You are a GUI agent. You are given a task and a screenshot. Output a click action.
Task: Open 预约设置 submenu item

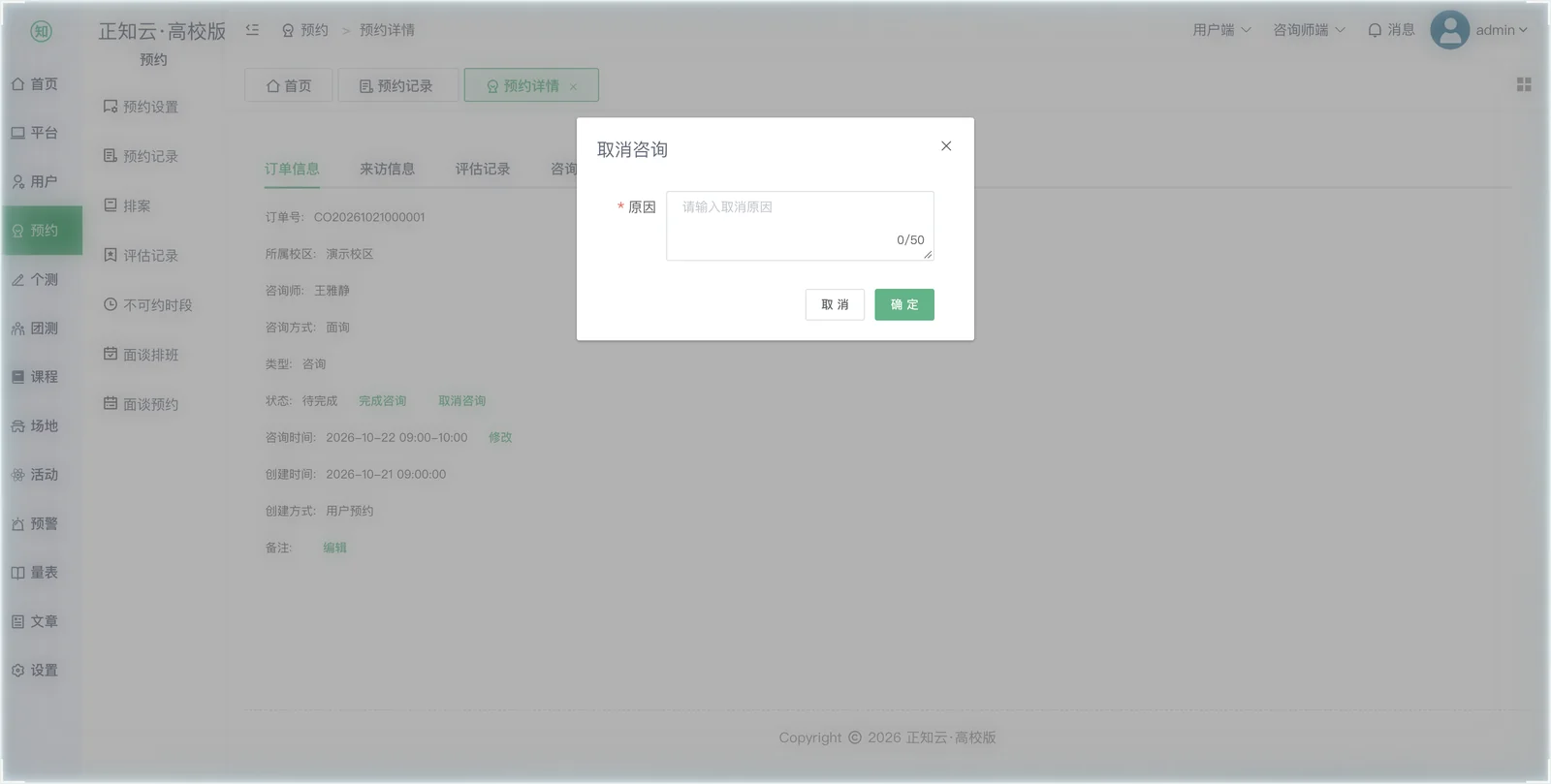(x=142, y=107)
